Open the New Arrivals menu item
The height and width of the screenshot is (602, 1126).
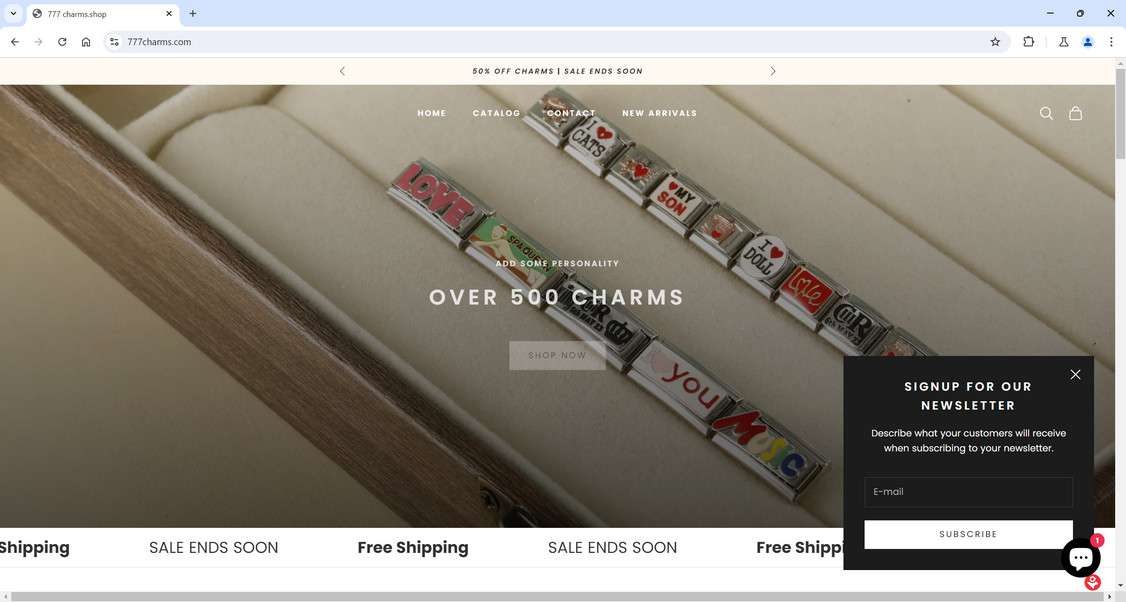point(659,113)
